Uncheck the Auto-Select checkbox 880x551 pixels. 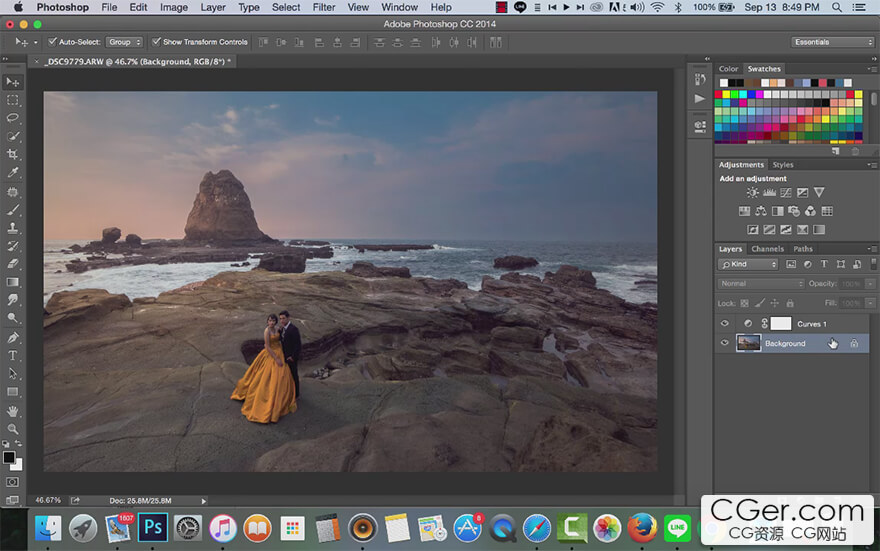(x=53, y=42)
